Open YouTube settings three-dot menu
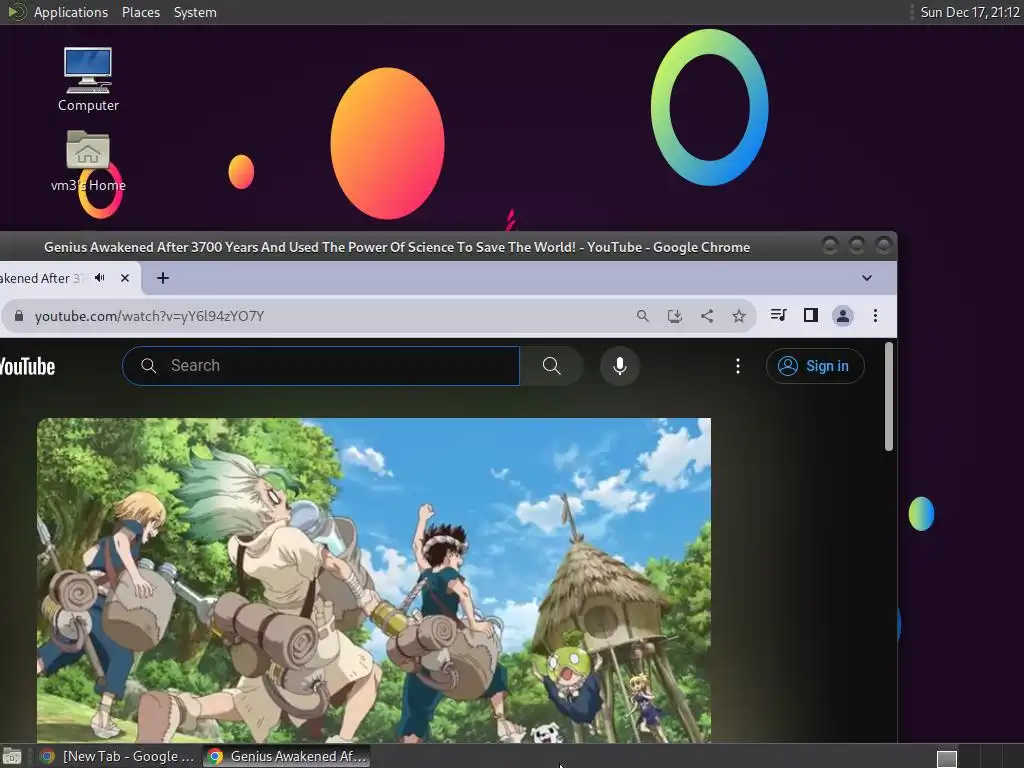Image resolution: width=1024 pixels, height=768 pixels. (x=738, y=366)
